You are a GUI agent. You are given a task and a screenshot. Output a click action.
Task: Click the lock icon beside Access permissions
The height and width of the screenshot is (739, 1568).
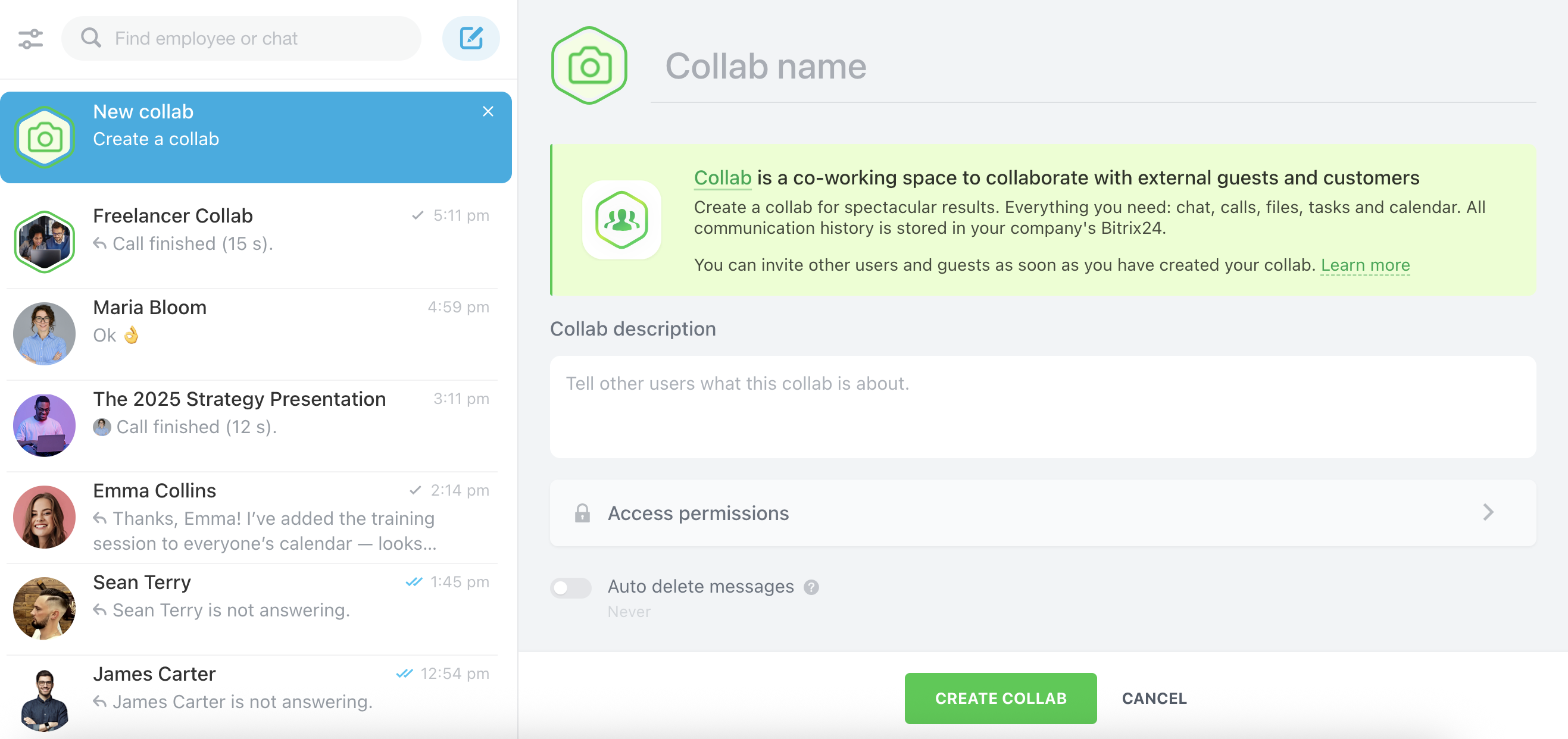(x=582, y=513)
